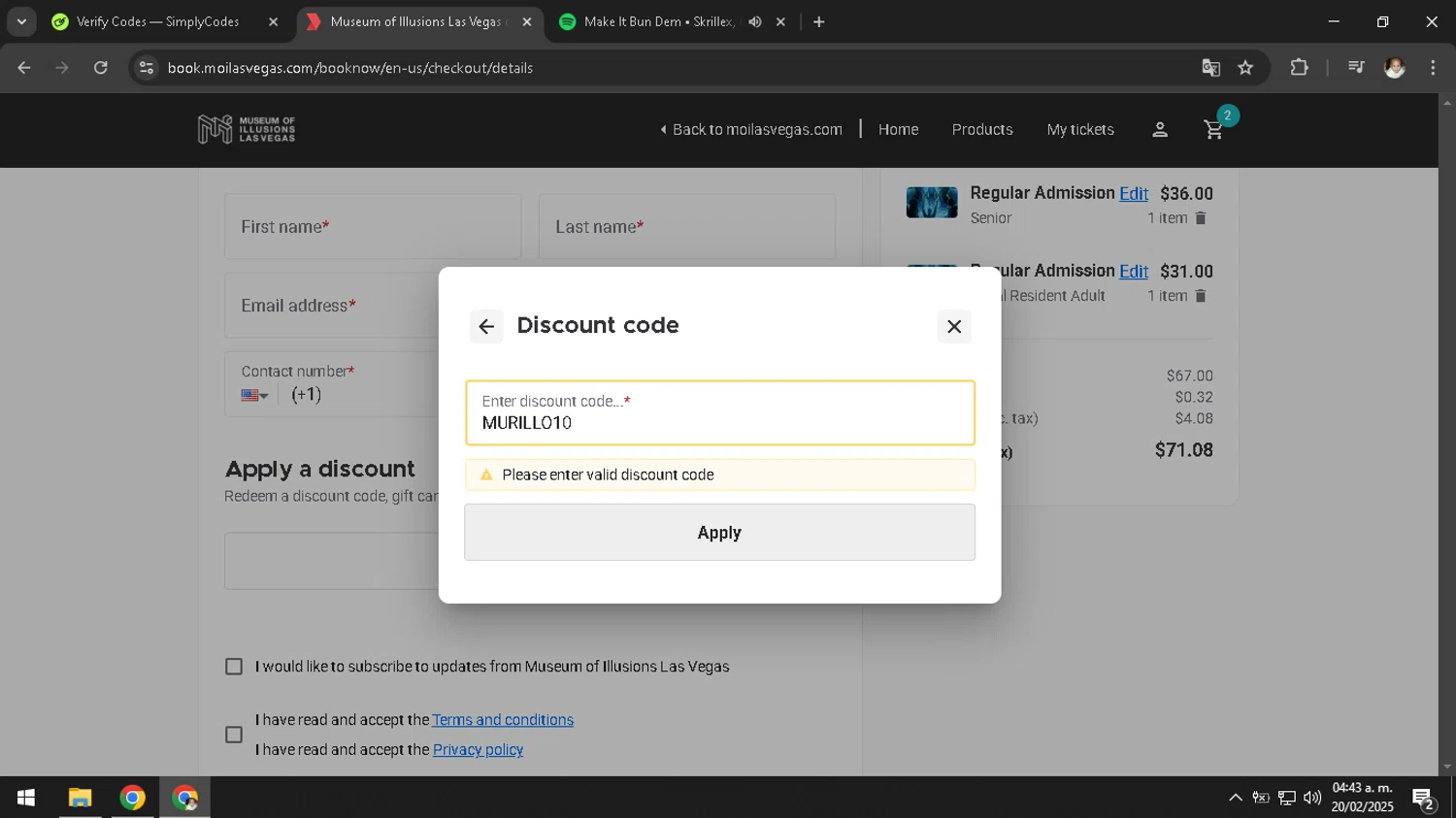Edit the Senior Regular Admission ticket
The height and width of the screenshot is (818, 1456).
pyautogui.click(x=1134, y=193)
